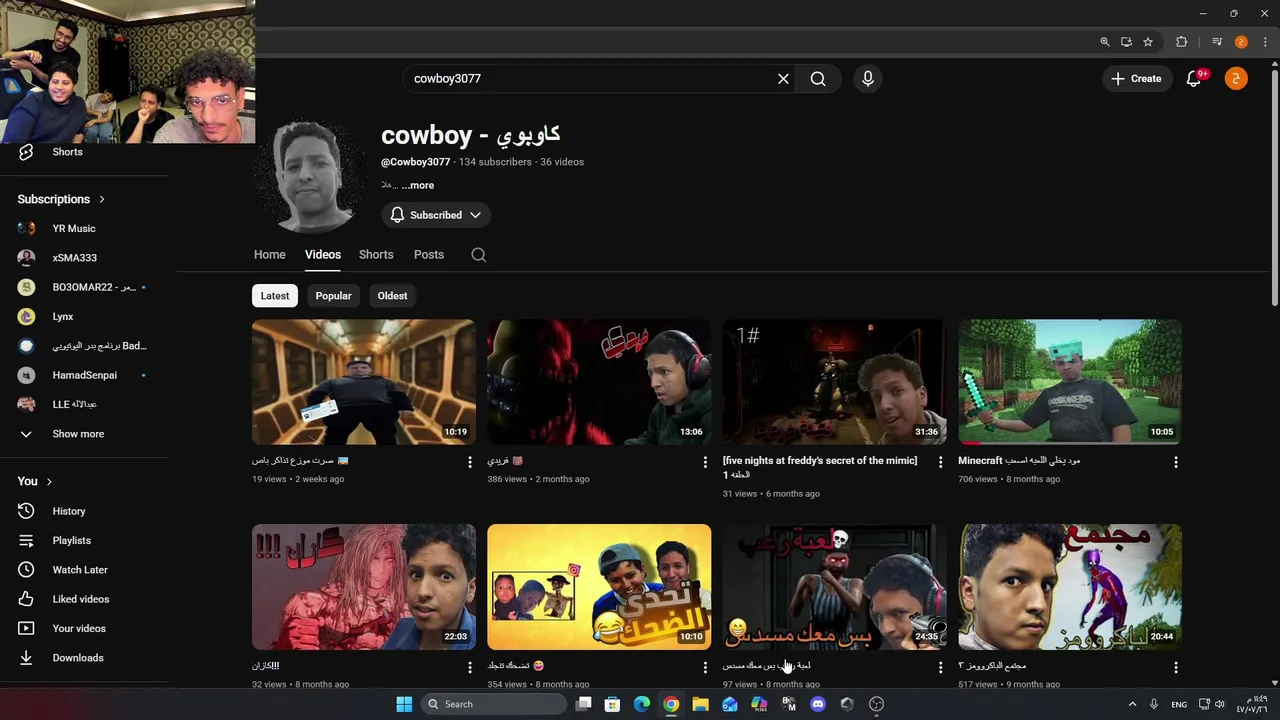Select the channel Videos tab
This screenshot has width=1280, height=720.
click(x=322, y=255)
